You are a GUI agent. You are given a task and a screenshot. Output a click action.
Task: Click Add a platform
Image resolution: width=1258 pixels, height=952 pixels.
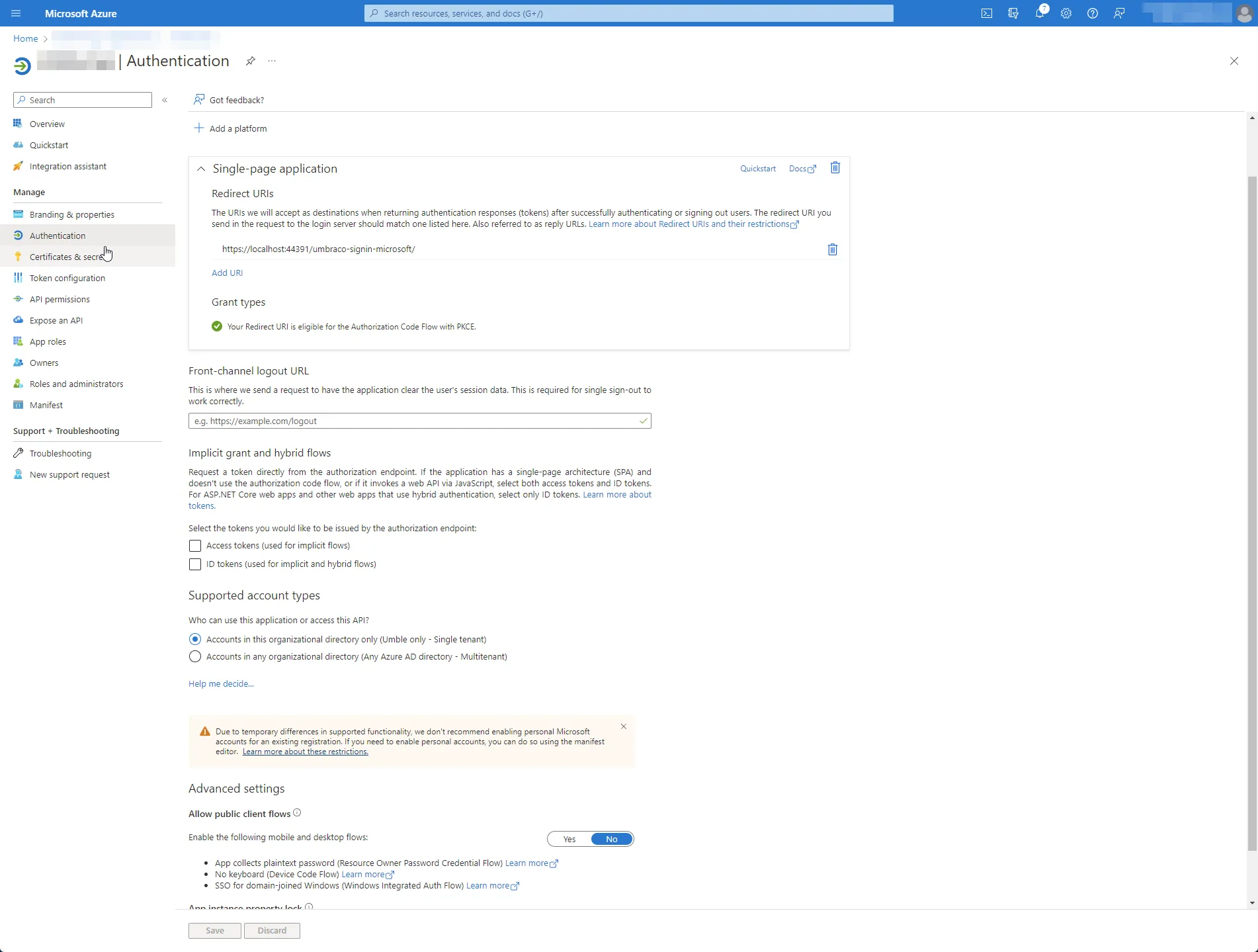point(231,128)
